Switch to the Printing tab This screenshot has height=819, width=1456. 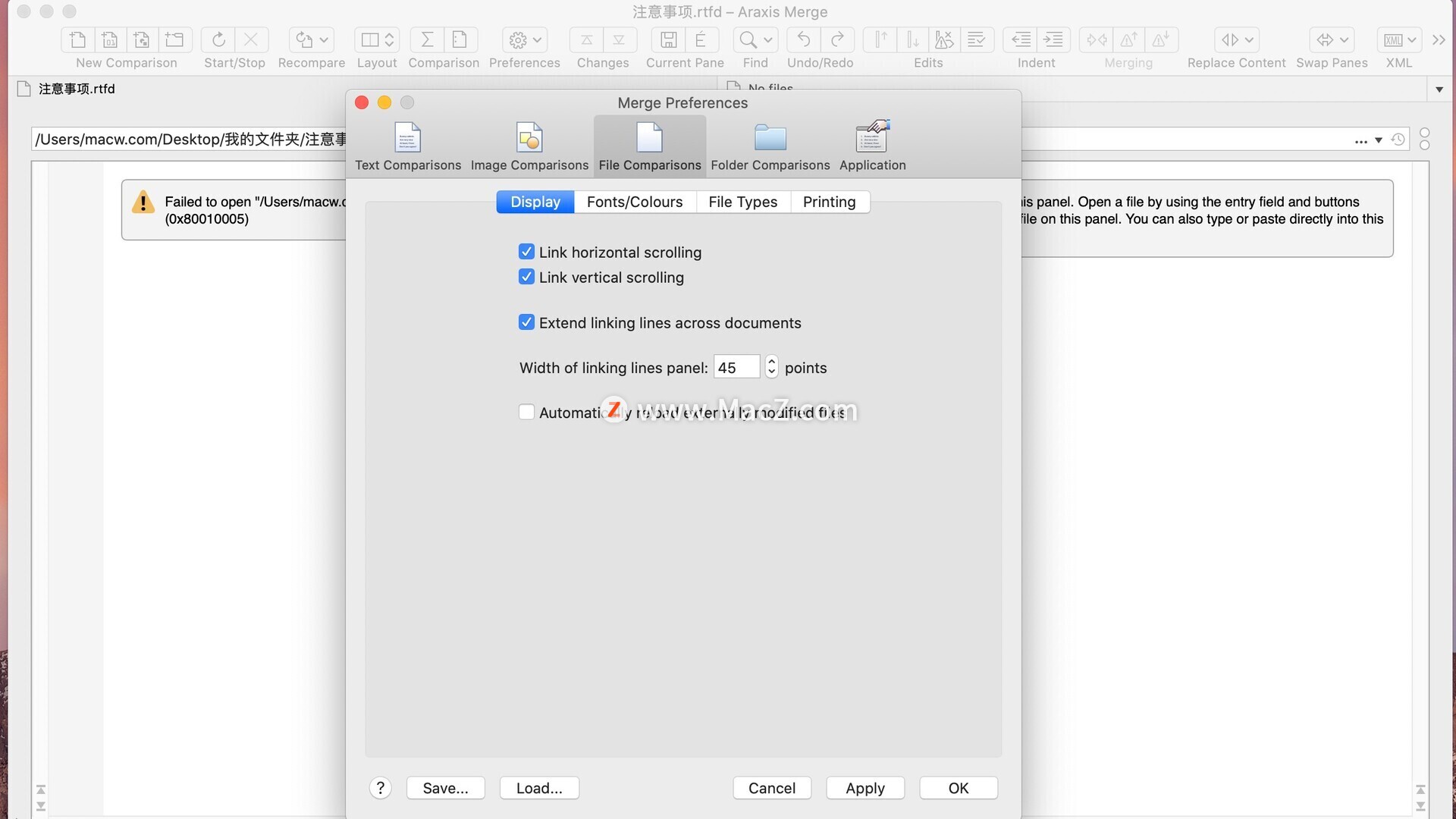pyautogui.click(x=830, y=202)
